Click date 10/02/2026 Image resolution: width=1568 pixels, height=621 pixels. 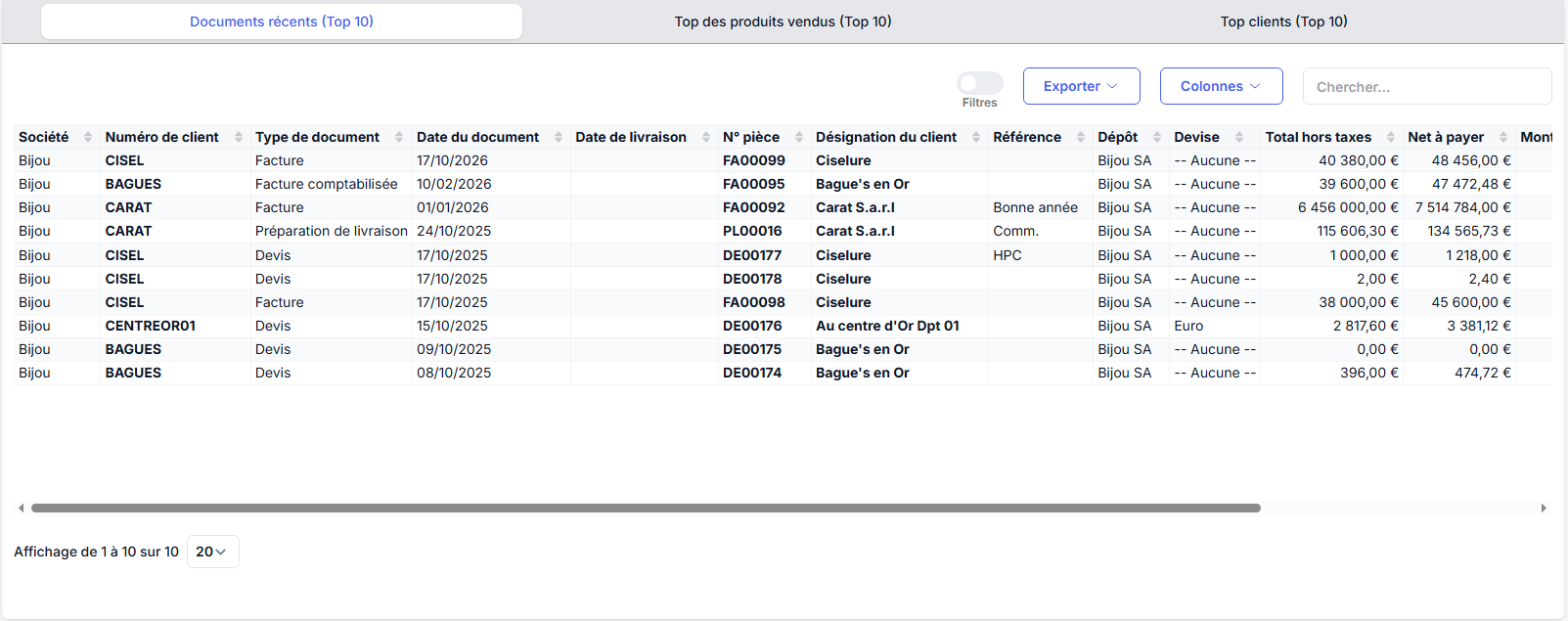click(454, 184)
